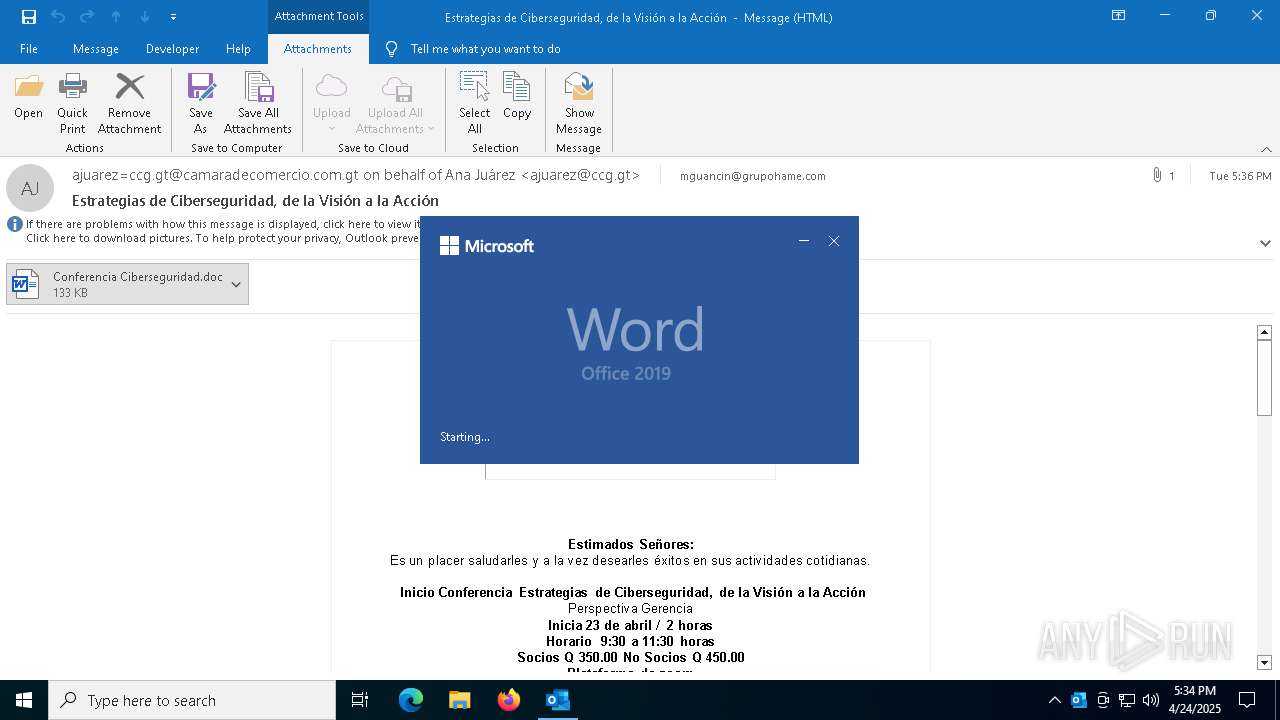Click here to download pictures info line
The image size is (1280, 720).
pos(222,238)
